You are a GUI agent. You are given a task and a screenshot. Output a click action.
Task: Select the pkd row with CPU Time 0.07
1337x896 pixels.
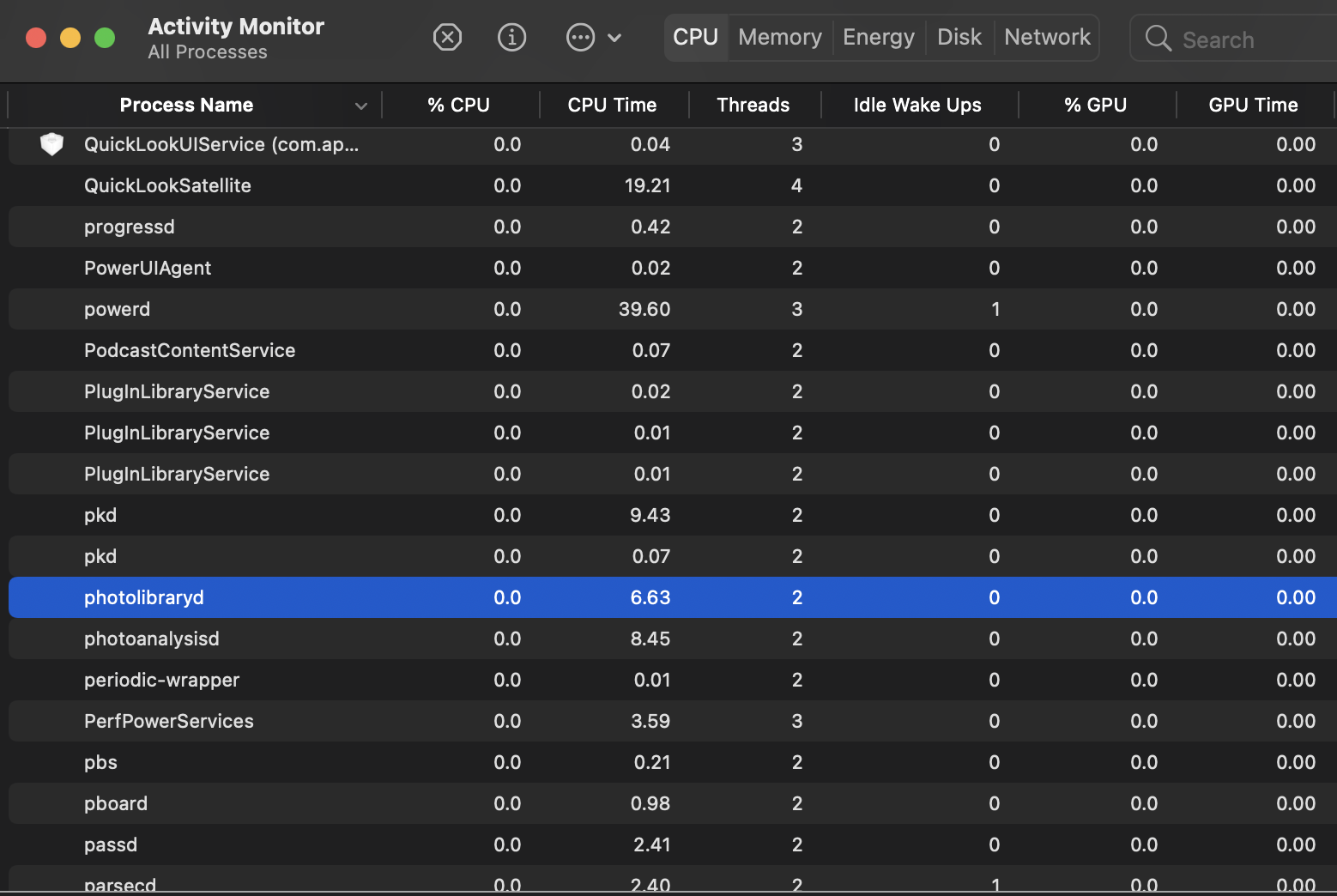673,556
